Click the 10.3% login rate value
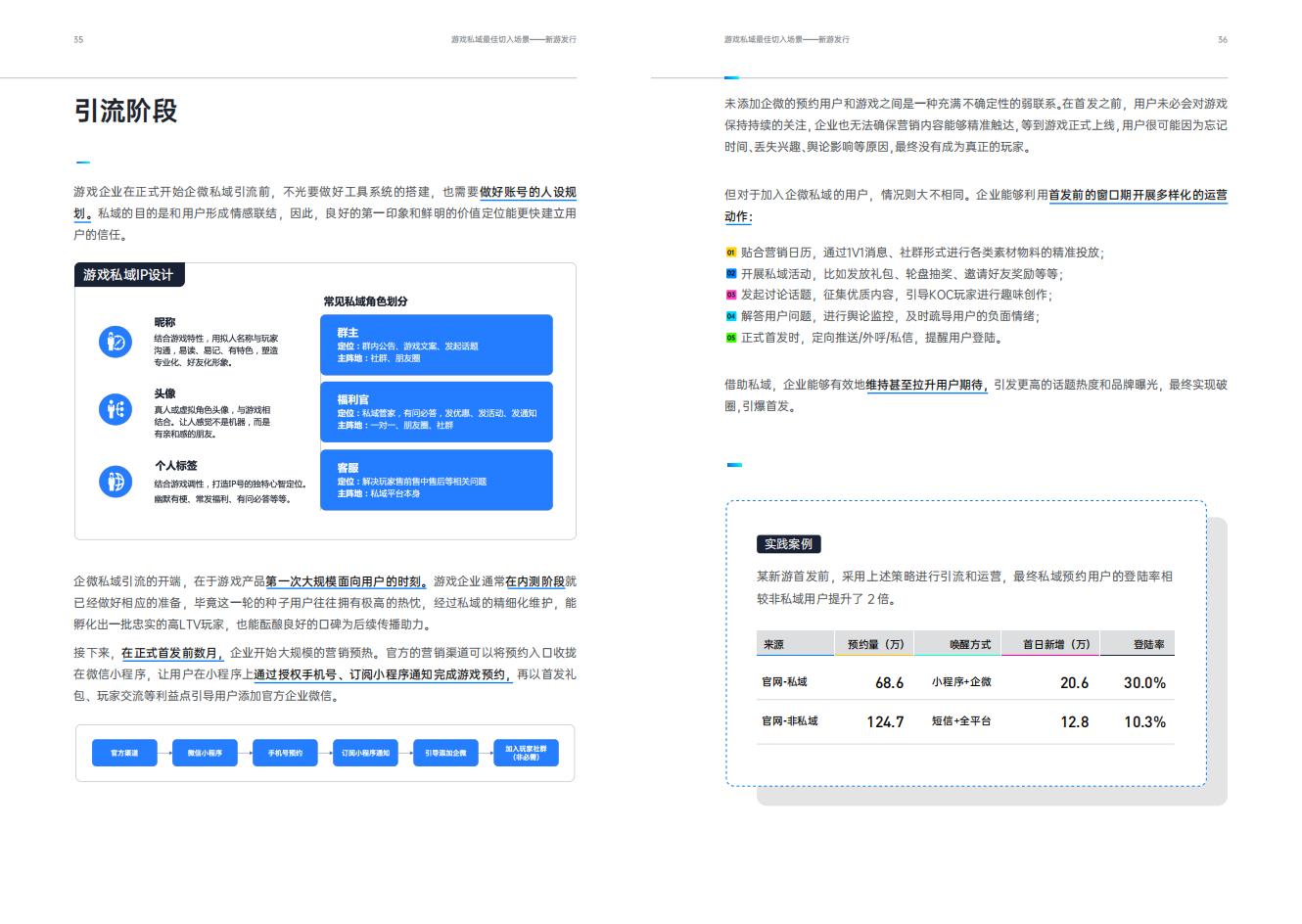1302x924 pixels. pos(1144,721)
